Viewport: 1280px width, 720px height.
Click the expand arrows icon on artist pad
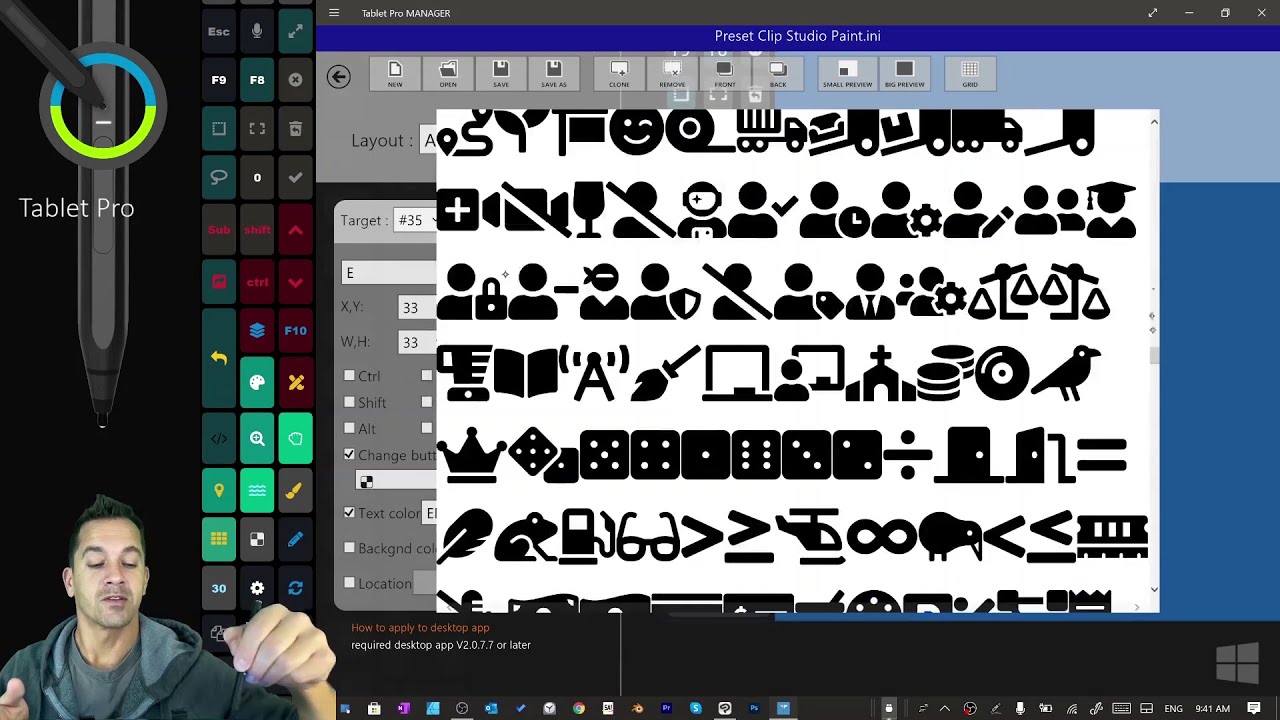click(x=295, y=31)
